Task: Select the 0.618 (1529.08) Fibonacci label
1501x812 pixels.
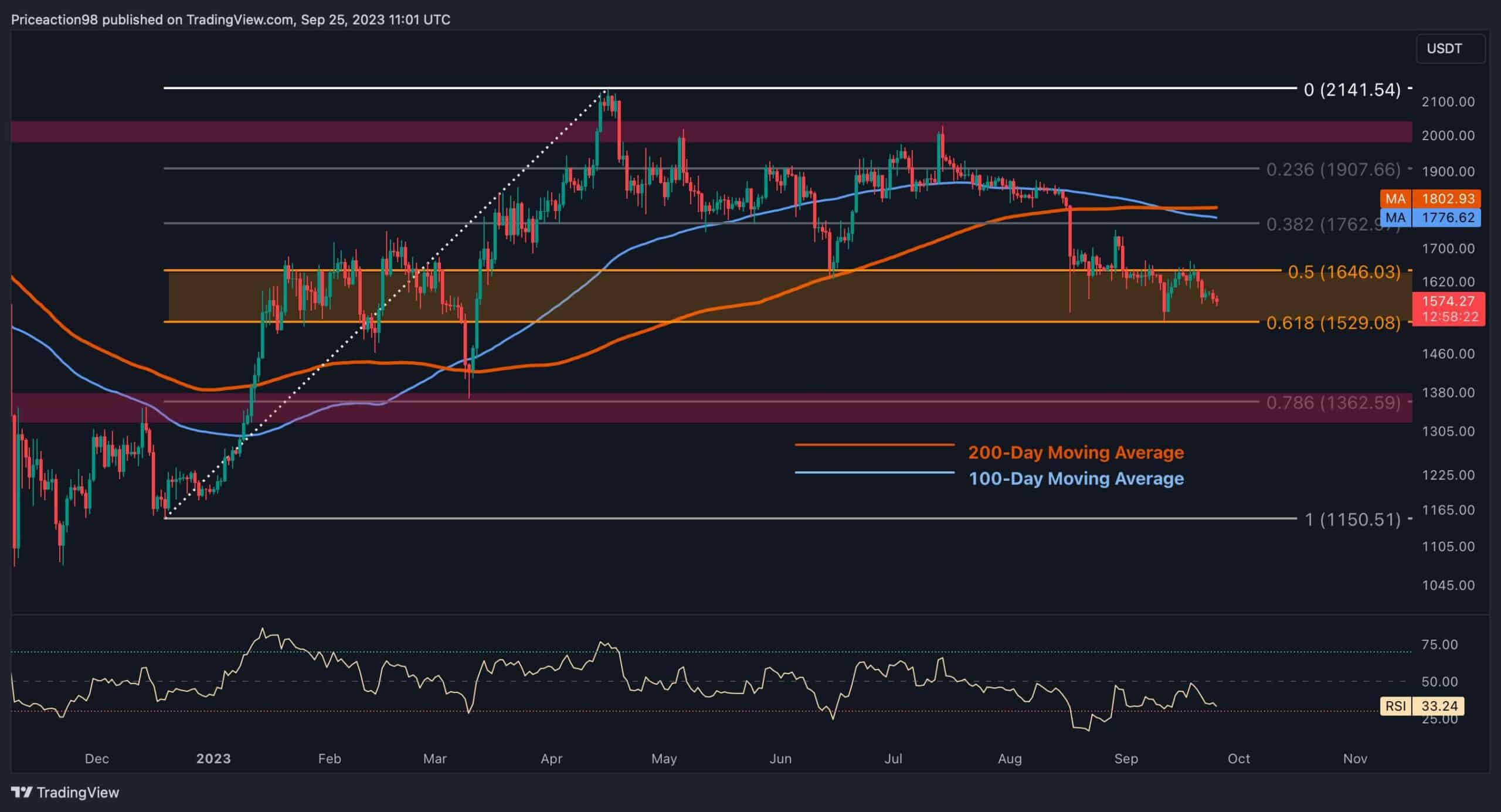Action: pyautogui.click(x=1333, y=323)
